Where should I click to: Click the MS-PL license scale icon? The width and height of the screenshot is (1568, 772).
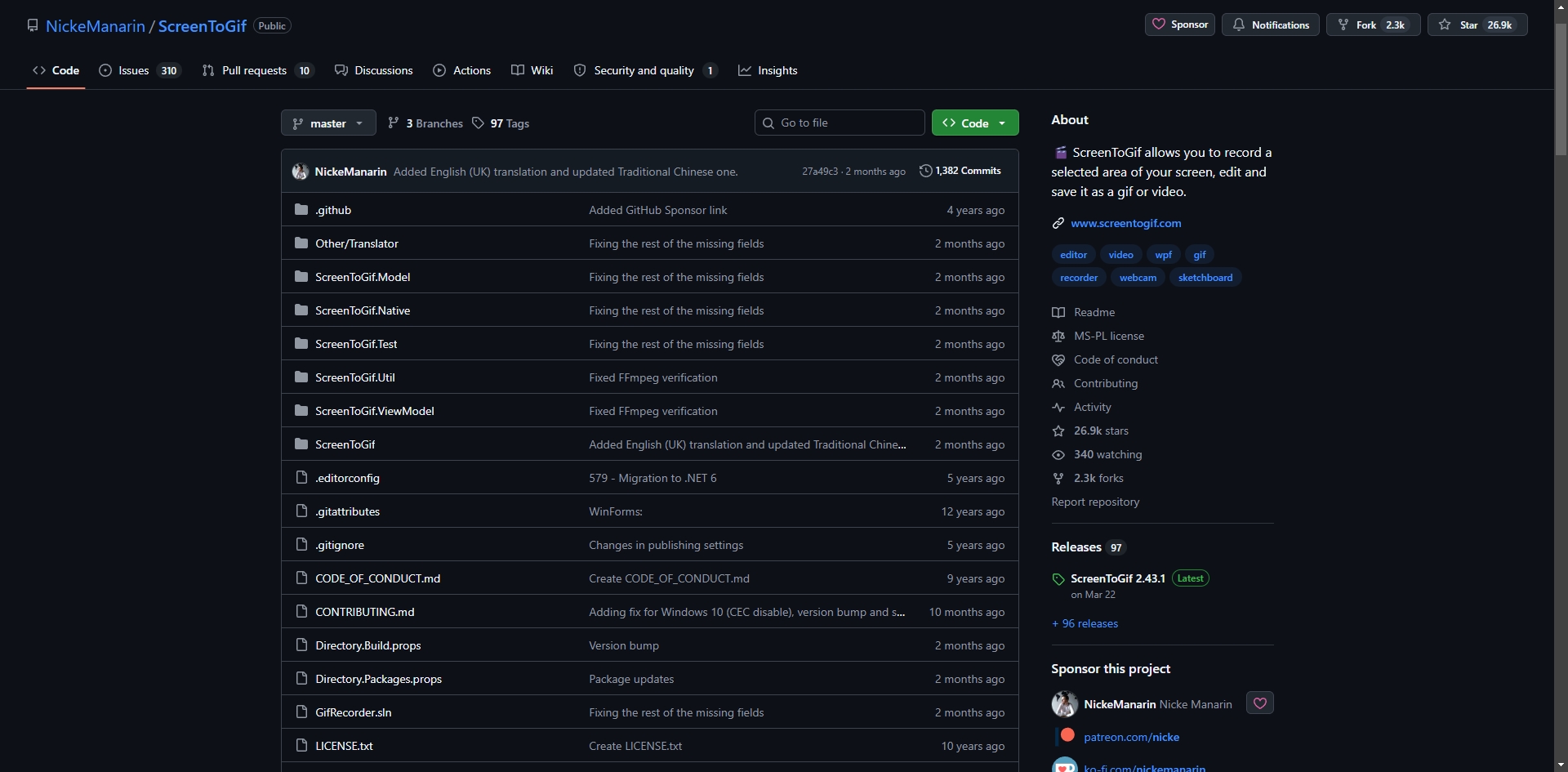pos(1058,336)
